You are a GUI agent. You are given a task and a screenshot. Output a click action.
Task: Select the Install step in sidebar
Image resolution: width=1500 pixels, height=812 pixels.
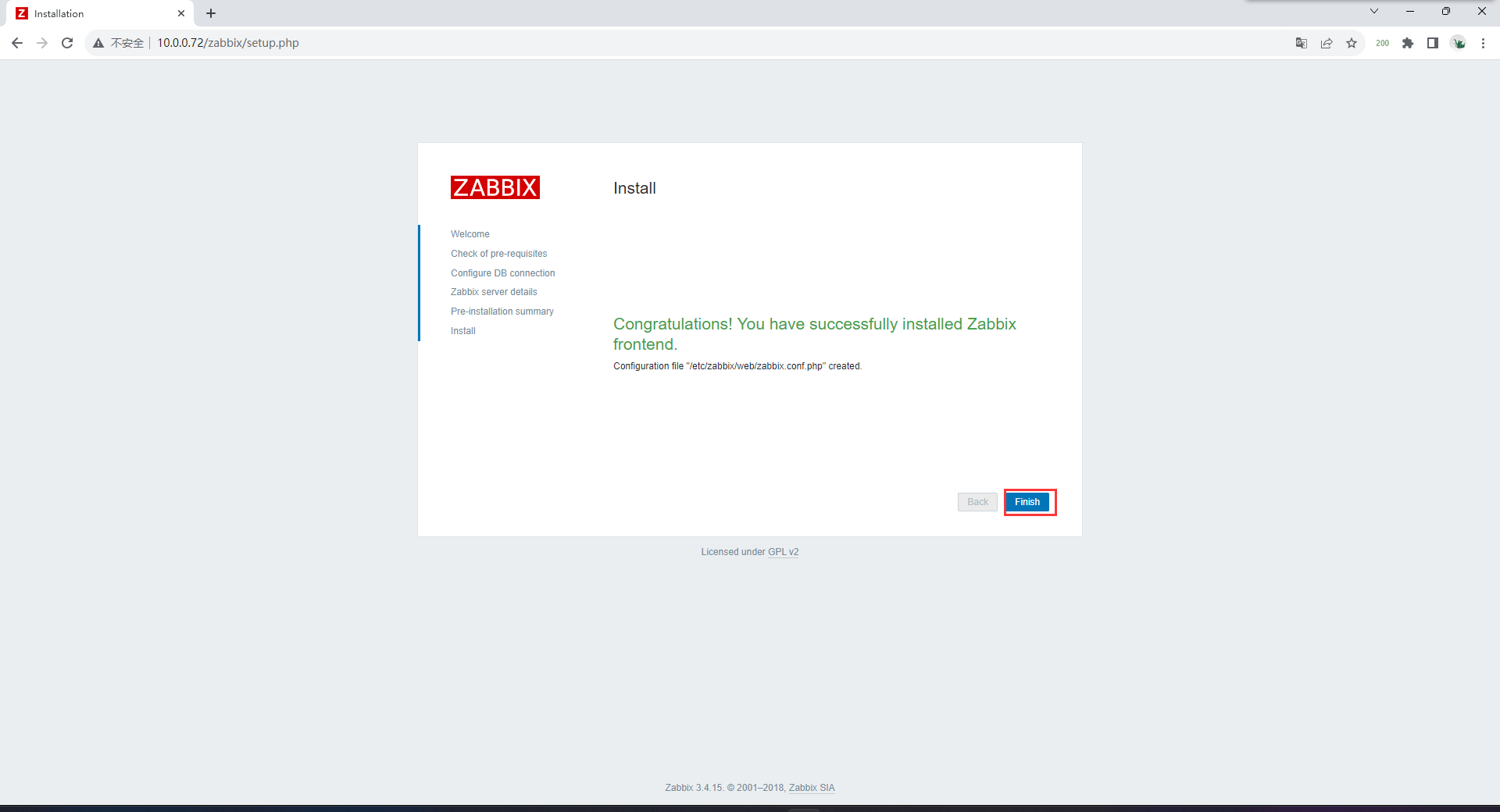click(x=462, y=331)
